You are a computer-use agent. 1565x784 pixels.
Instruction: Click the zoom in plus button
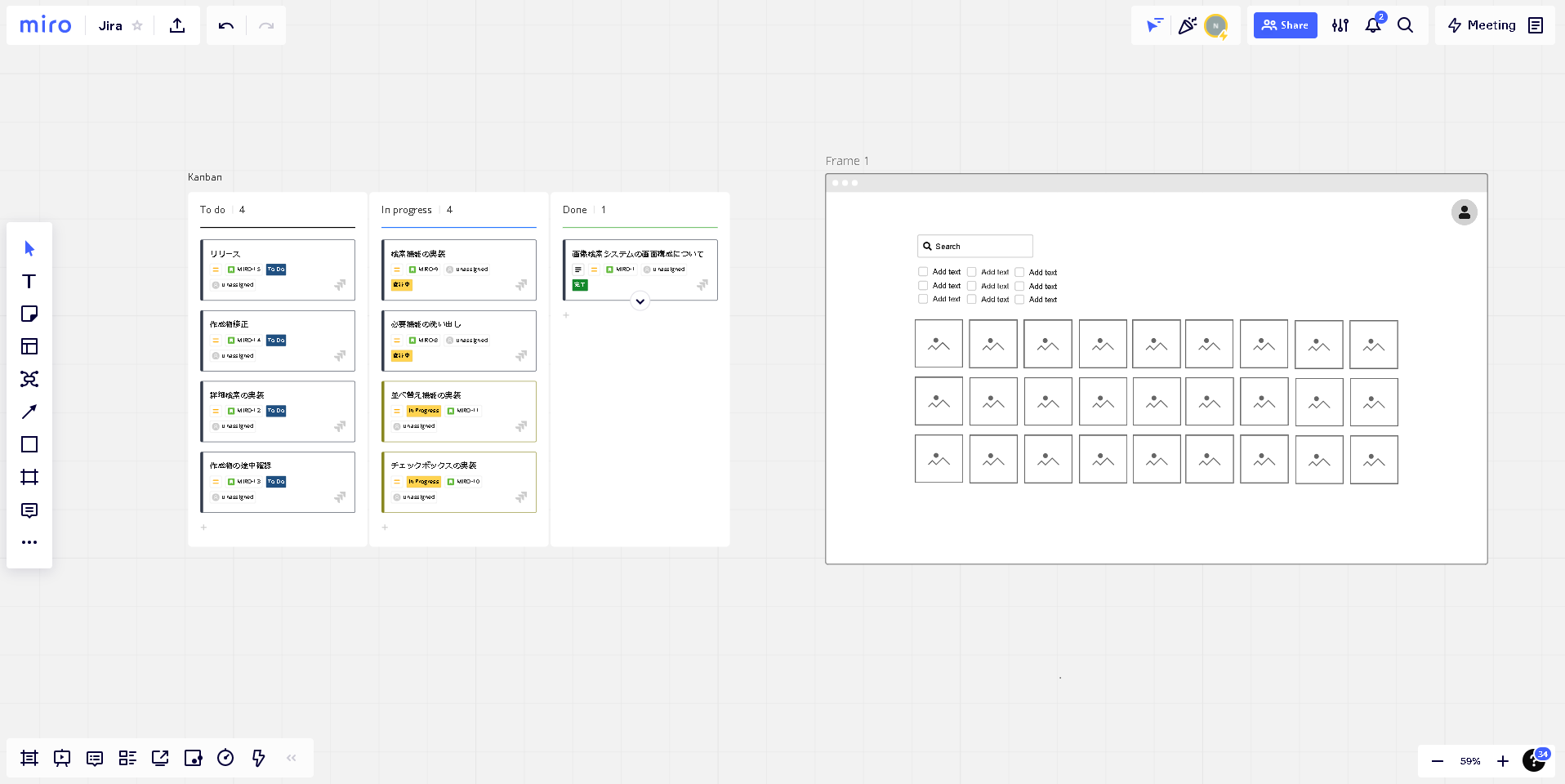tap(1502, 761)
